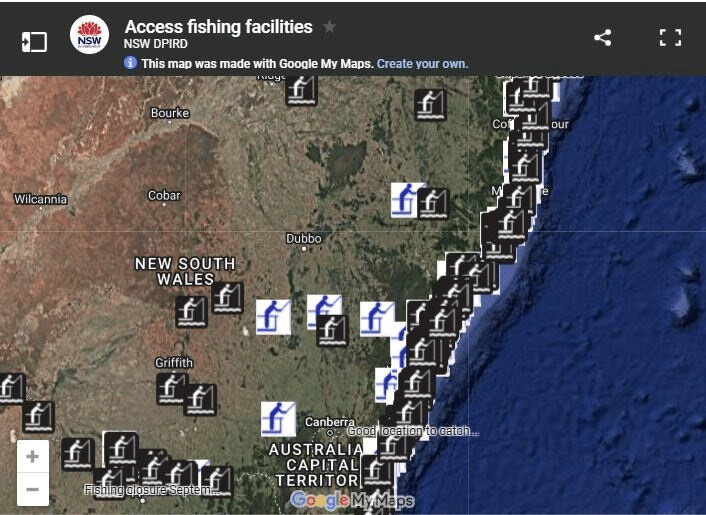Screen dimensions: 706x515
Task: Open the 'Fishing closure Septem...' marker label
Action: click(x=151, y=490)
